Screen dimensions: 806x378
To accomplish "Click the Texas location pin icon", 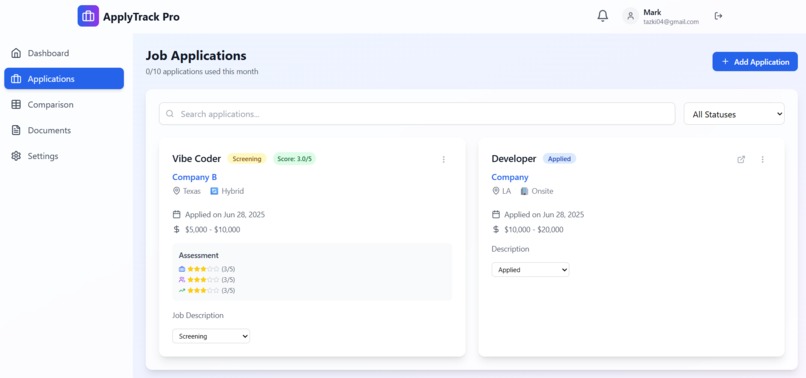I will tap(176, 191).
